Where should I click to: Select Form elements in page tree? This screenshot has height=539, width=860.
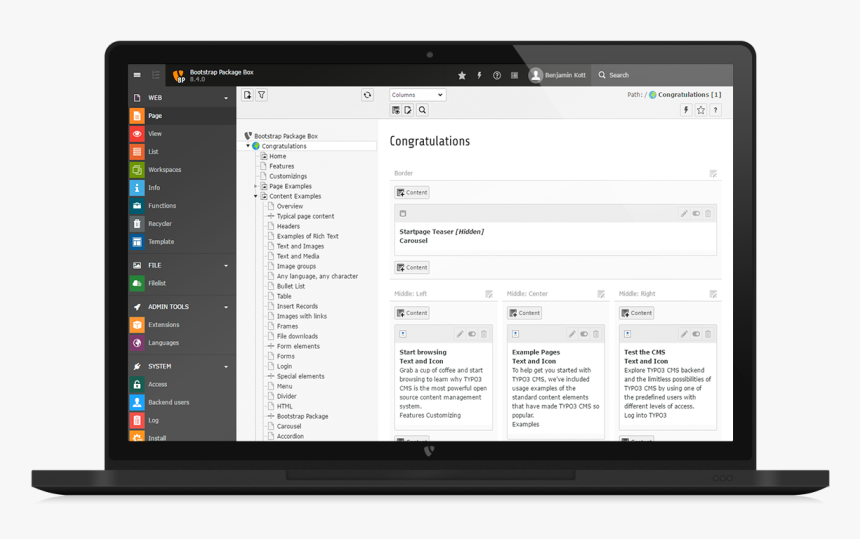tap(298, 347)
